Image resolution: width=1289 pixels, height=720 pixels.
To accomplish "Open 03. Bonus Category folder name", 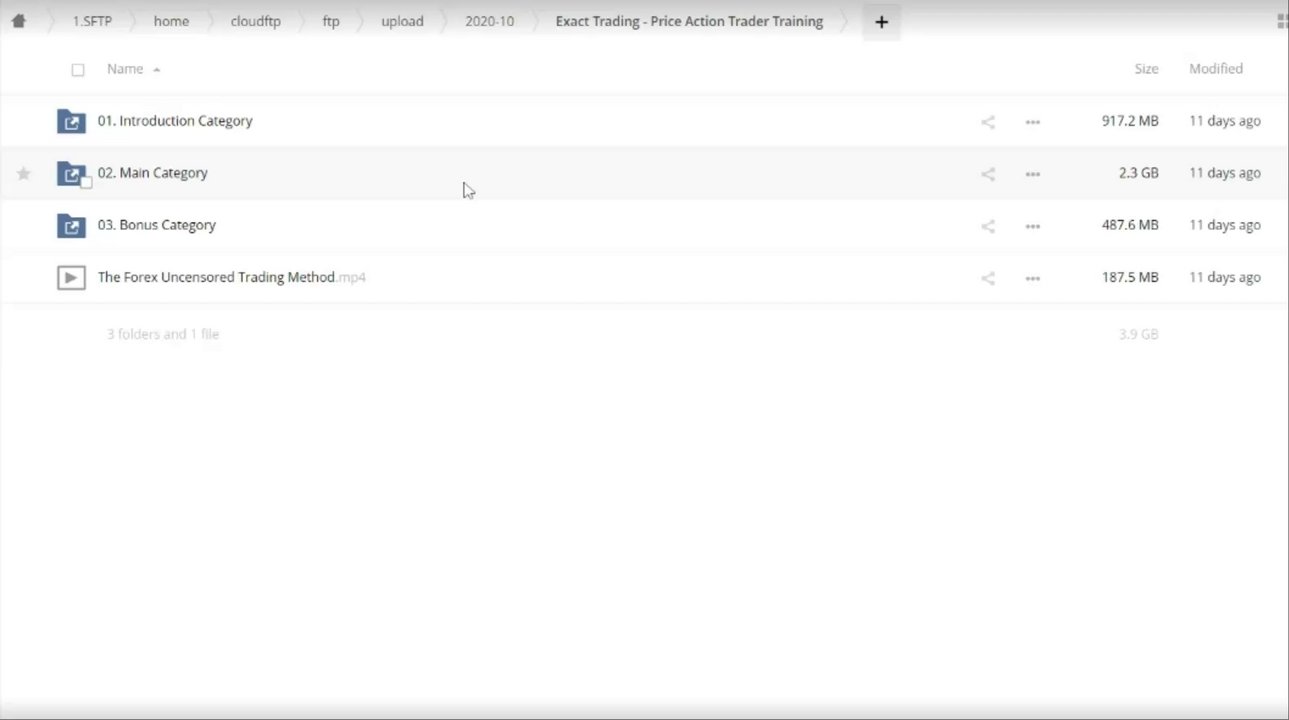I will point(157,225).
